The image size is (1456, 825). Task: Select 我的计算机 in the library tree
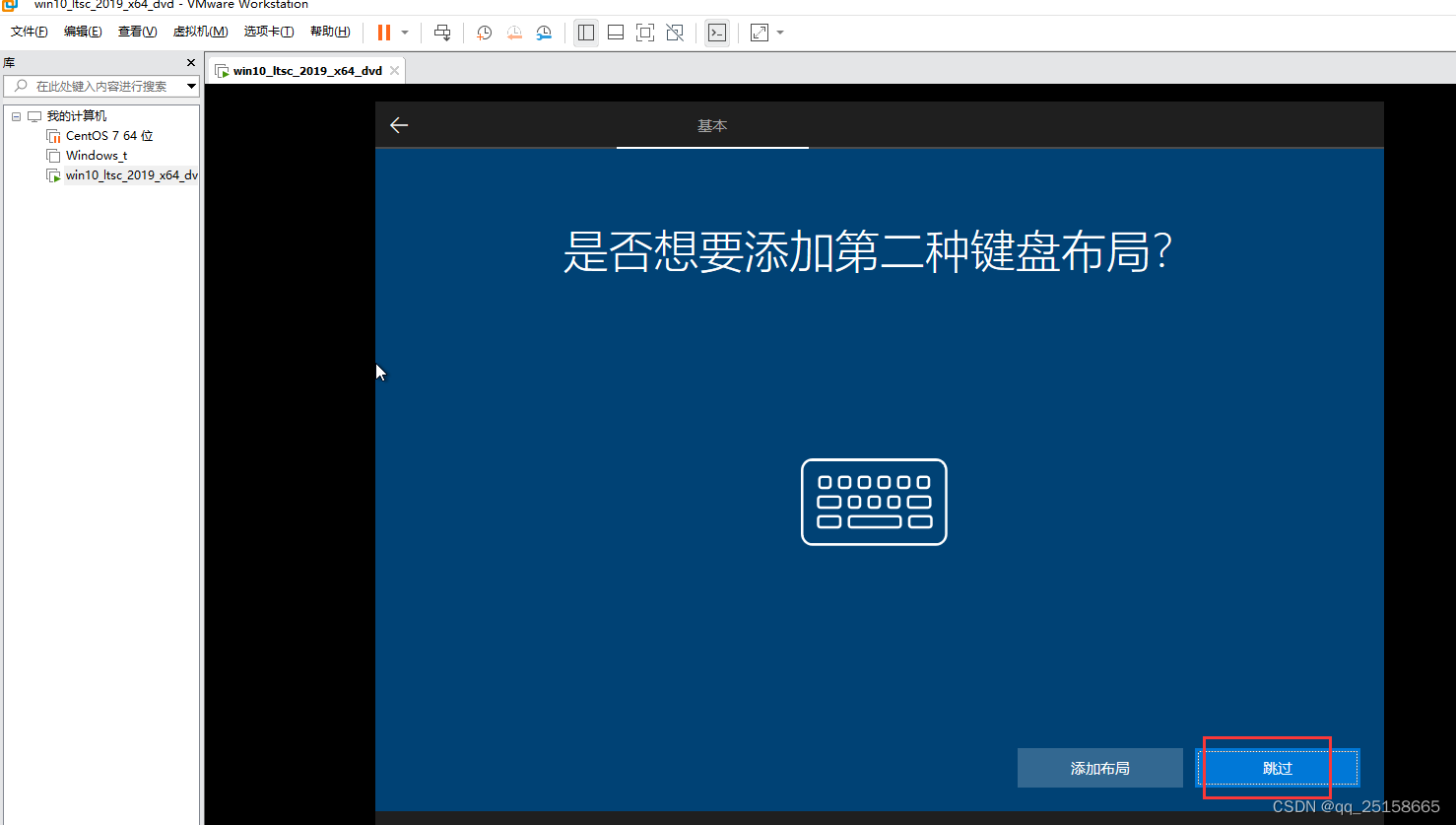pyautogui.click(x=76, y=116)
